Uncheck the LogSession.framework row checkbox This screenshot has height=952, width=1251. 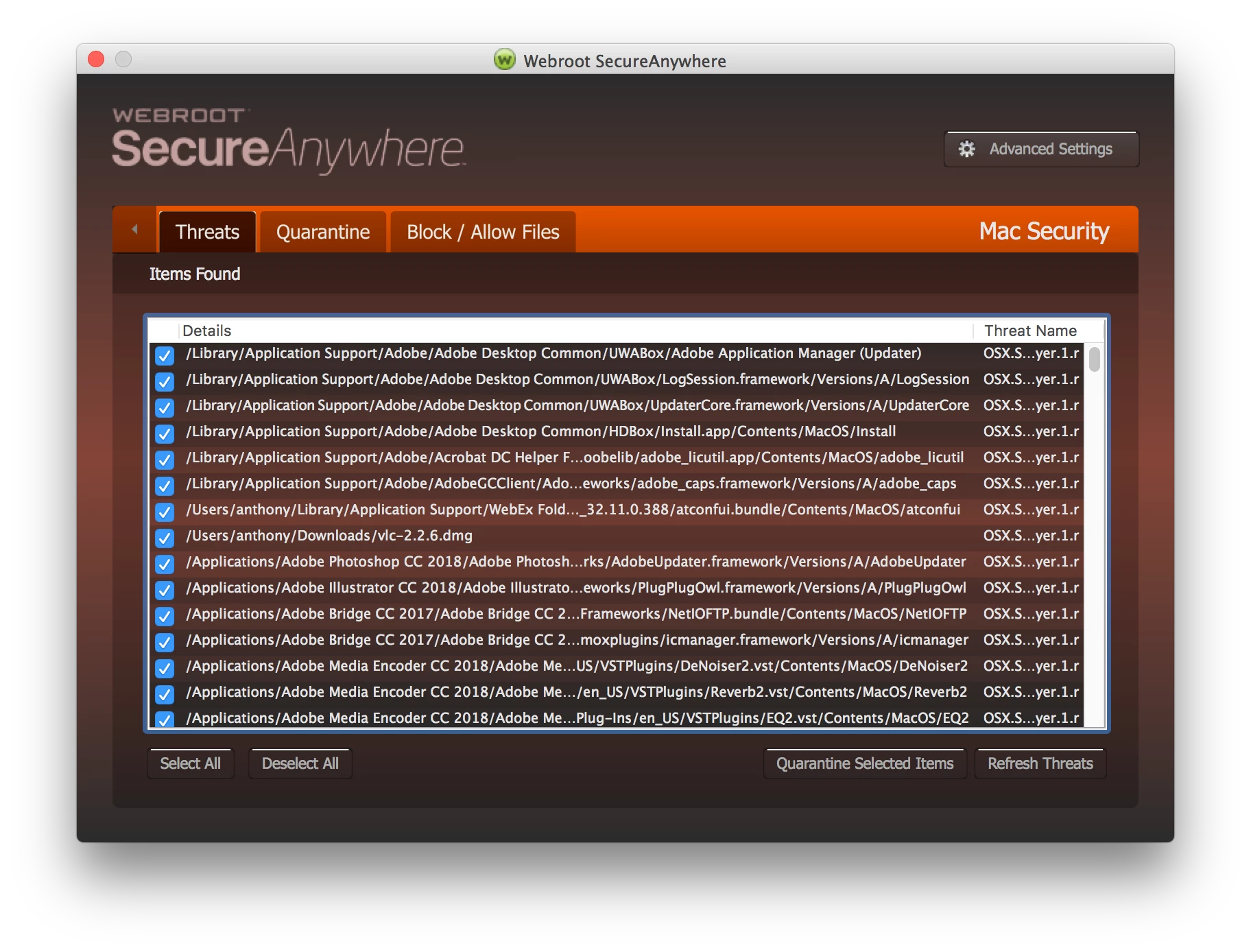click(165, 381)
